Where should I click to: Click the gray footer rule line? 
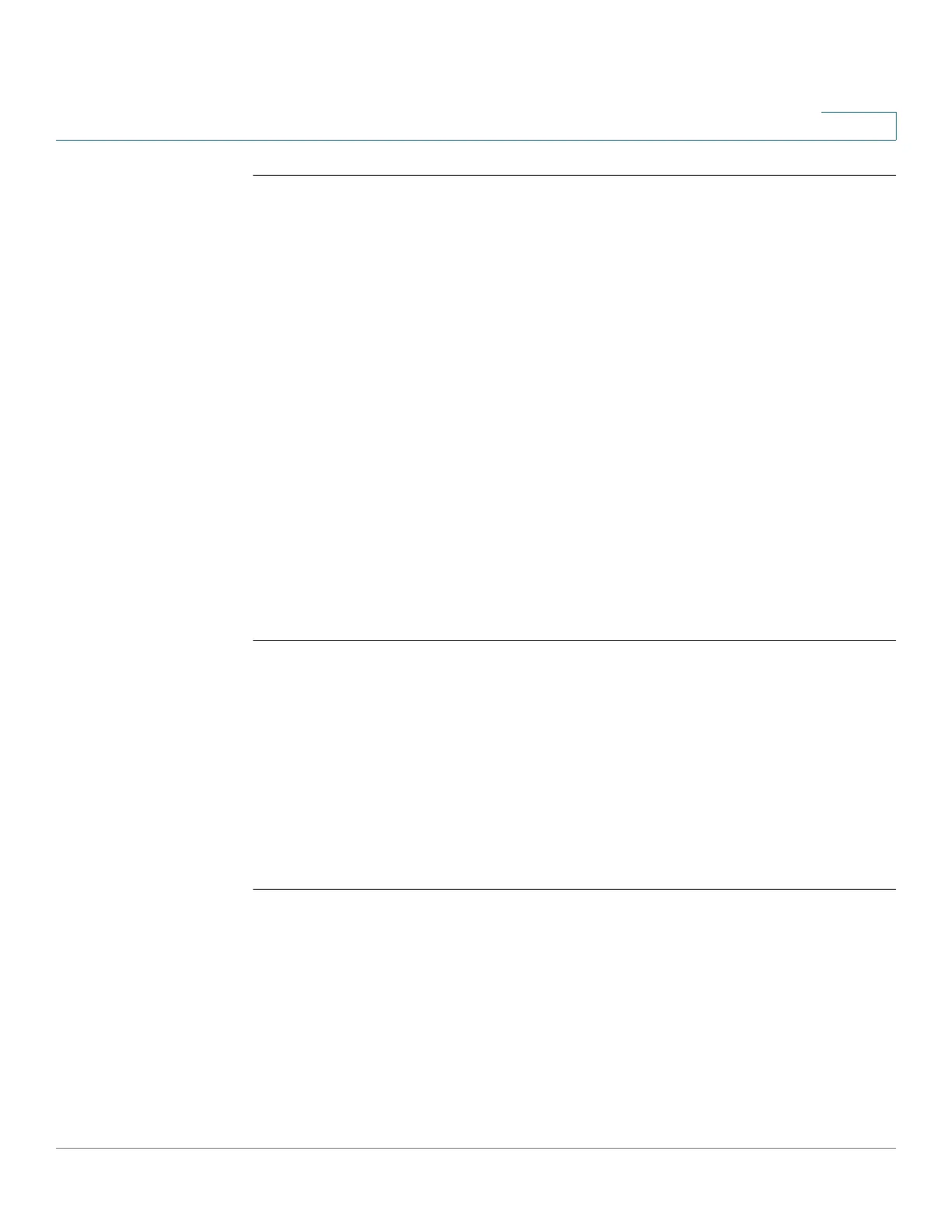point(476,1148)
